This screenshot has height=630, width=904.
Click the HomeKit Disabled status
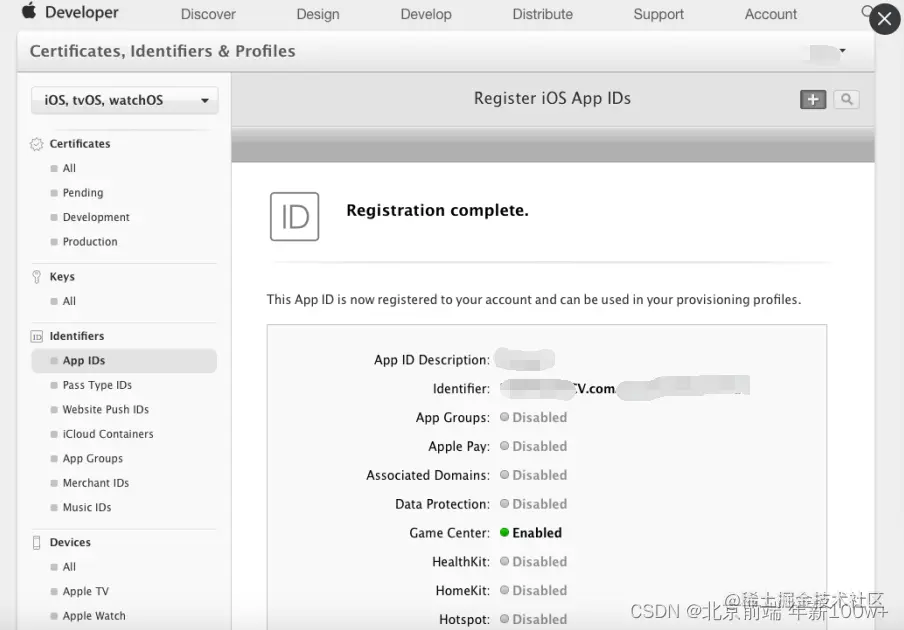point(533,590)
